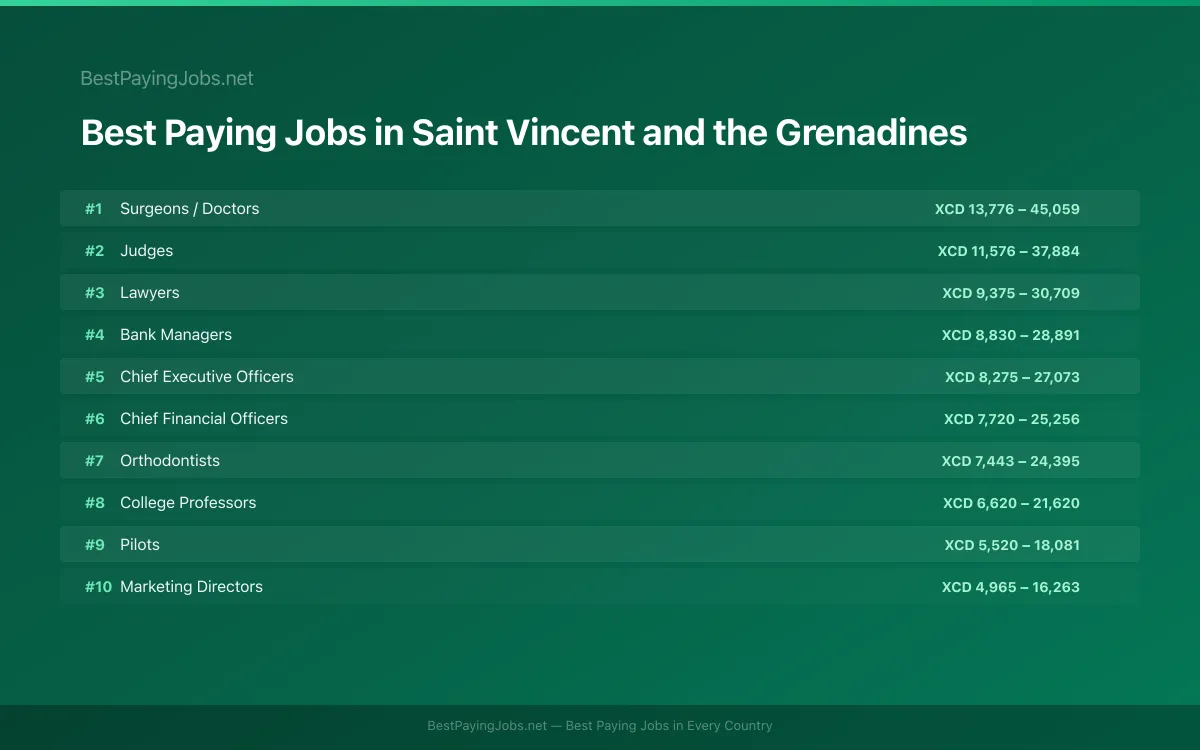Image resolution: width=1200 pixels, height=750 pixels.
Task: Click Chief Executive Officers job name
Action: click(x=207, y=377)
